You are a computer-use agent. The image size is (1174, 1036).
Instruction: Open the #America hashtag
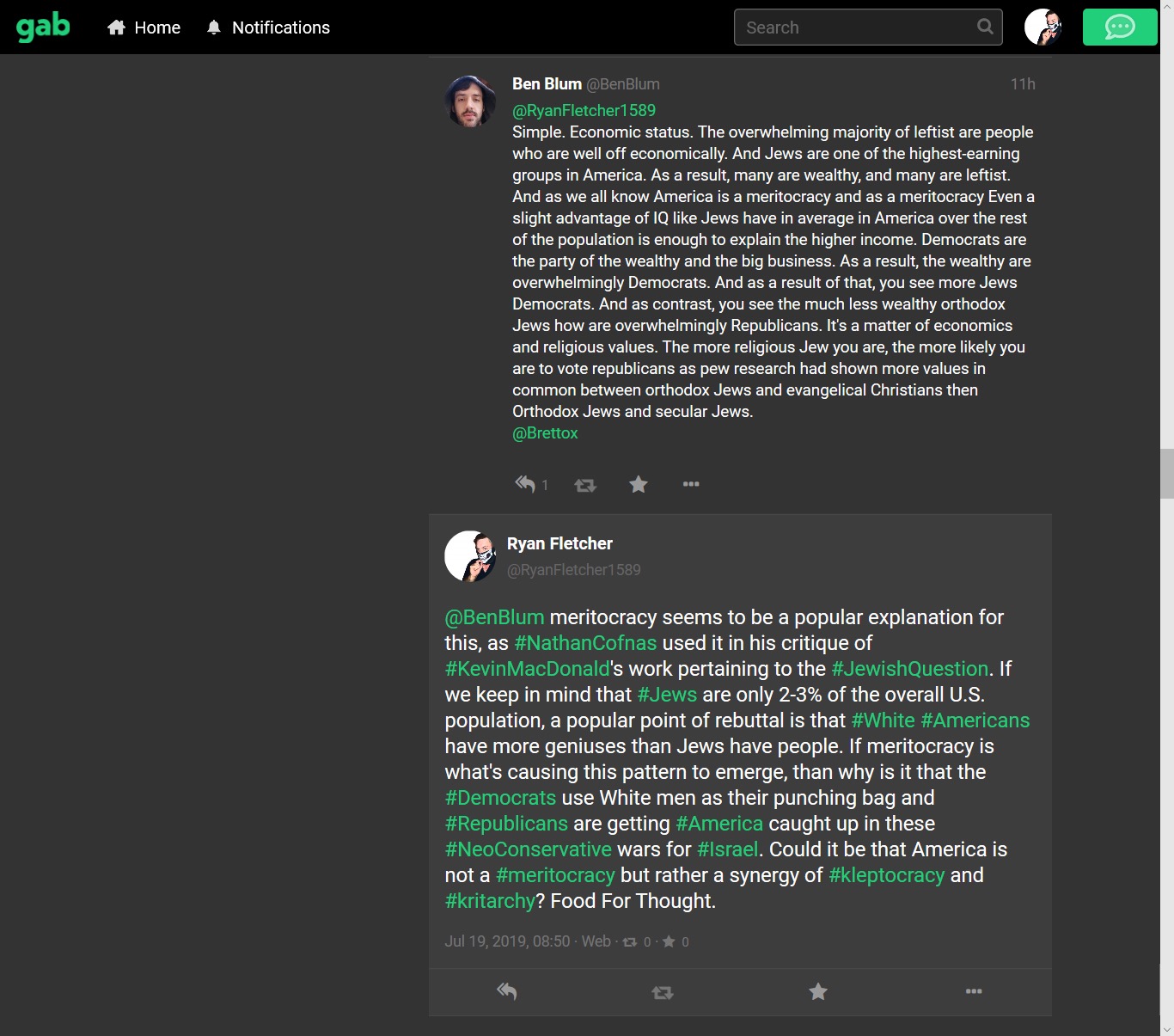click(x=719, y=824)
